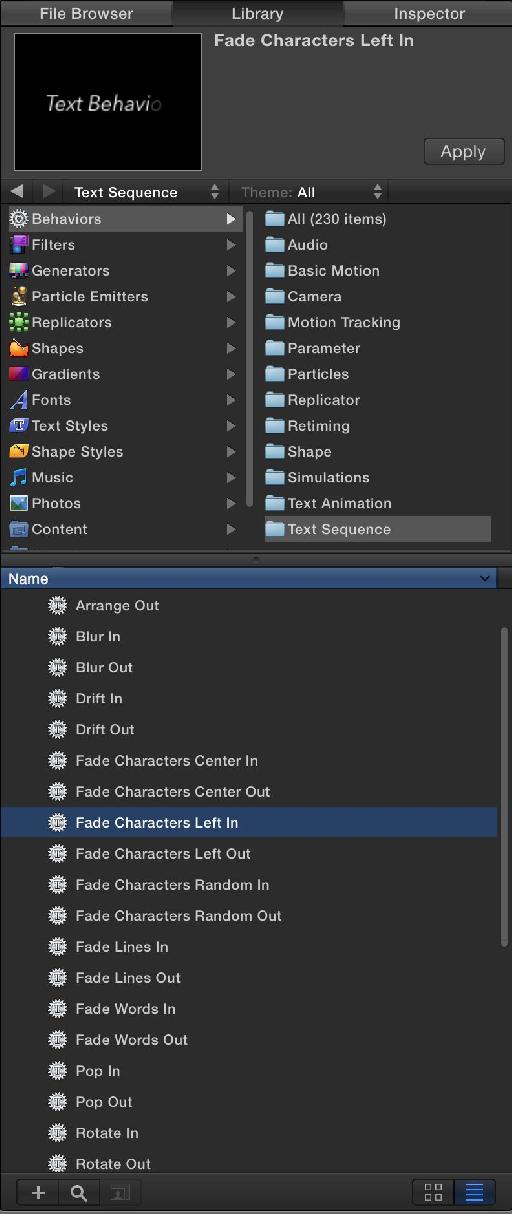The width and height of the screenshot is (512, 1214).
Task: Select the Pop In behavior icon
Action: 58,1071
